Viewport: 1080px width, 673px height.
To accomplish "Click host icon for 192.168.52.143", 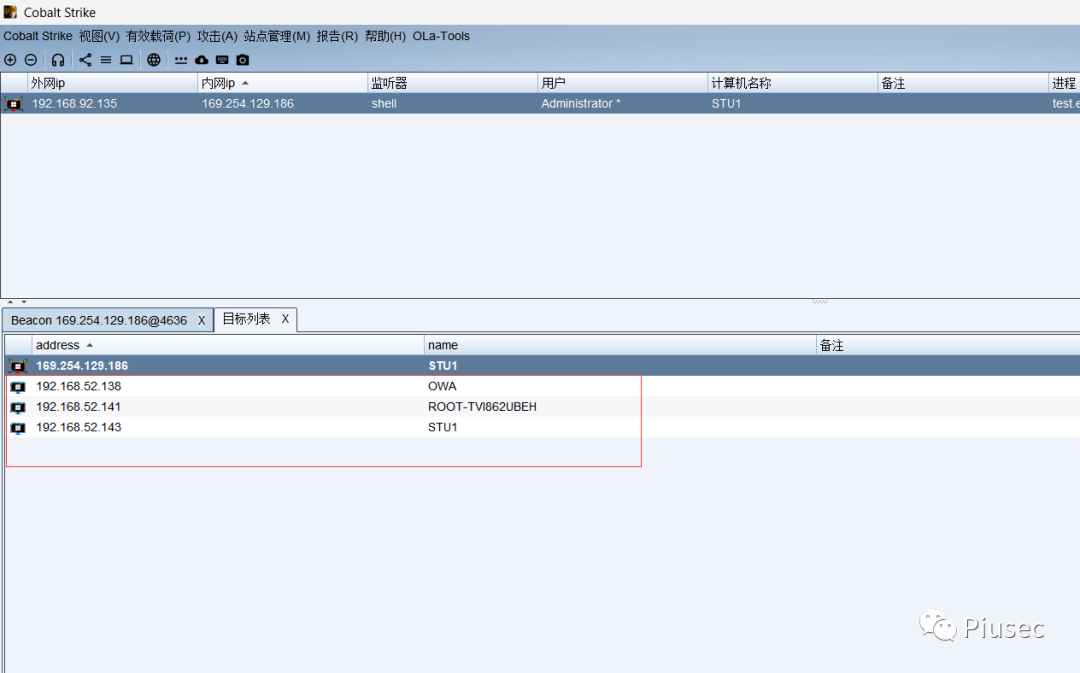I will 18,428.
